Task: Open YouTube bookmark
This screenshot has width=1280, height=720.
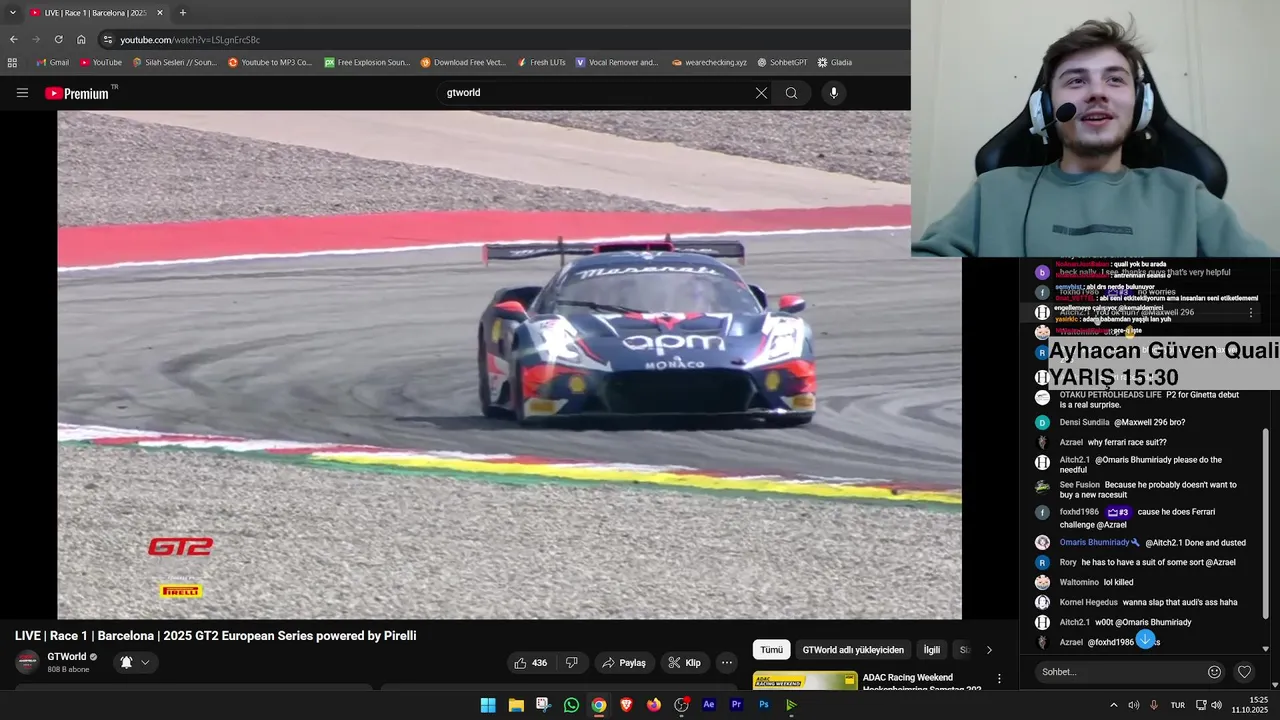Action: click(x=101, y=62)
